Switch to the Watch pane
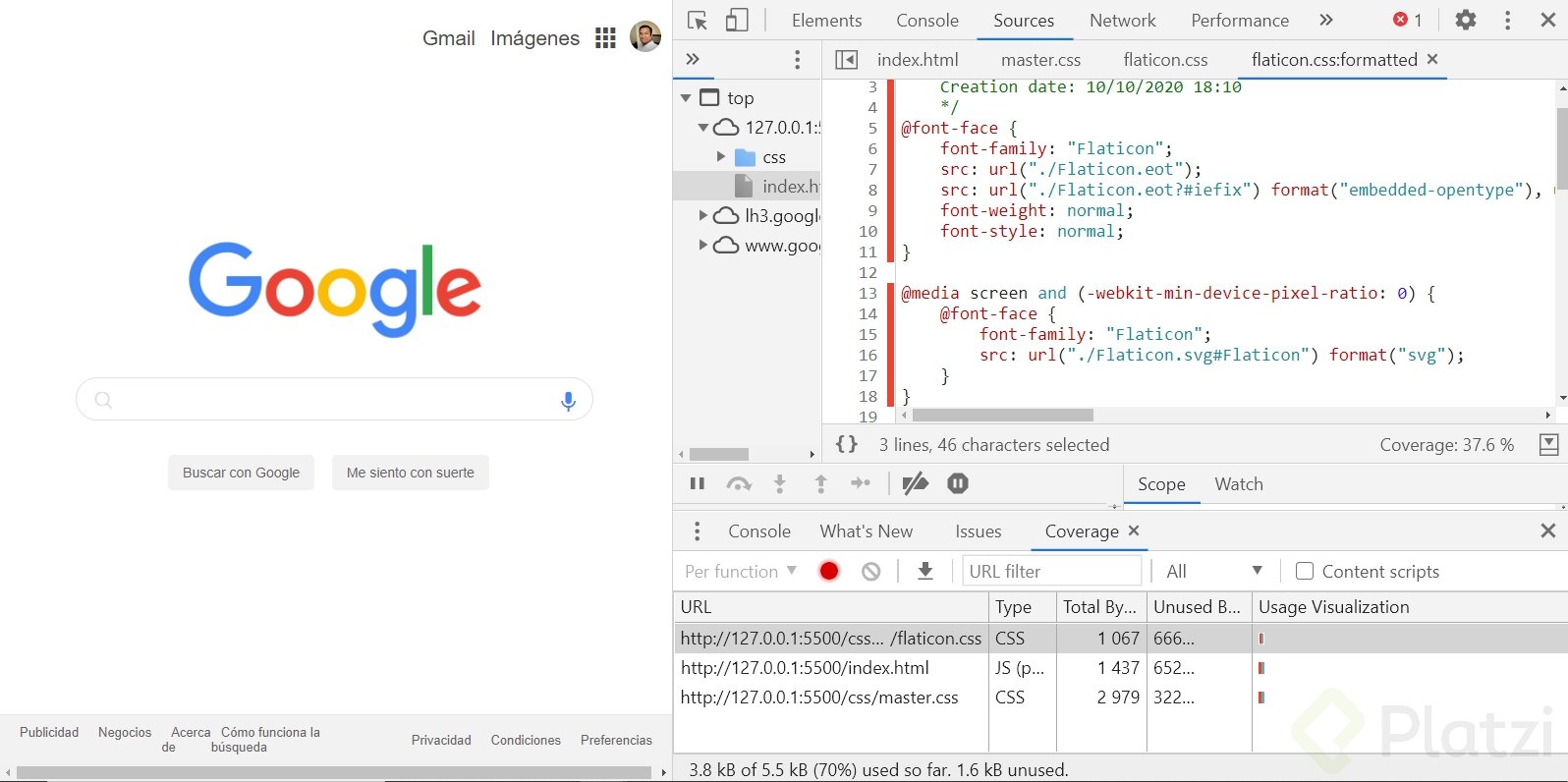 (1239, 484)
